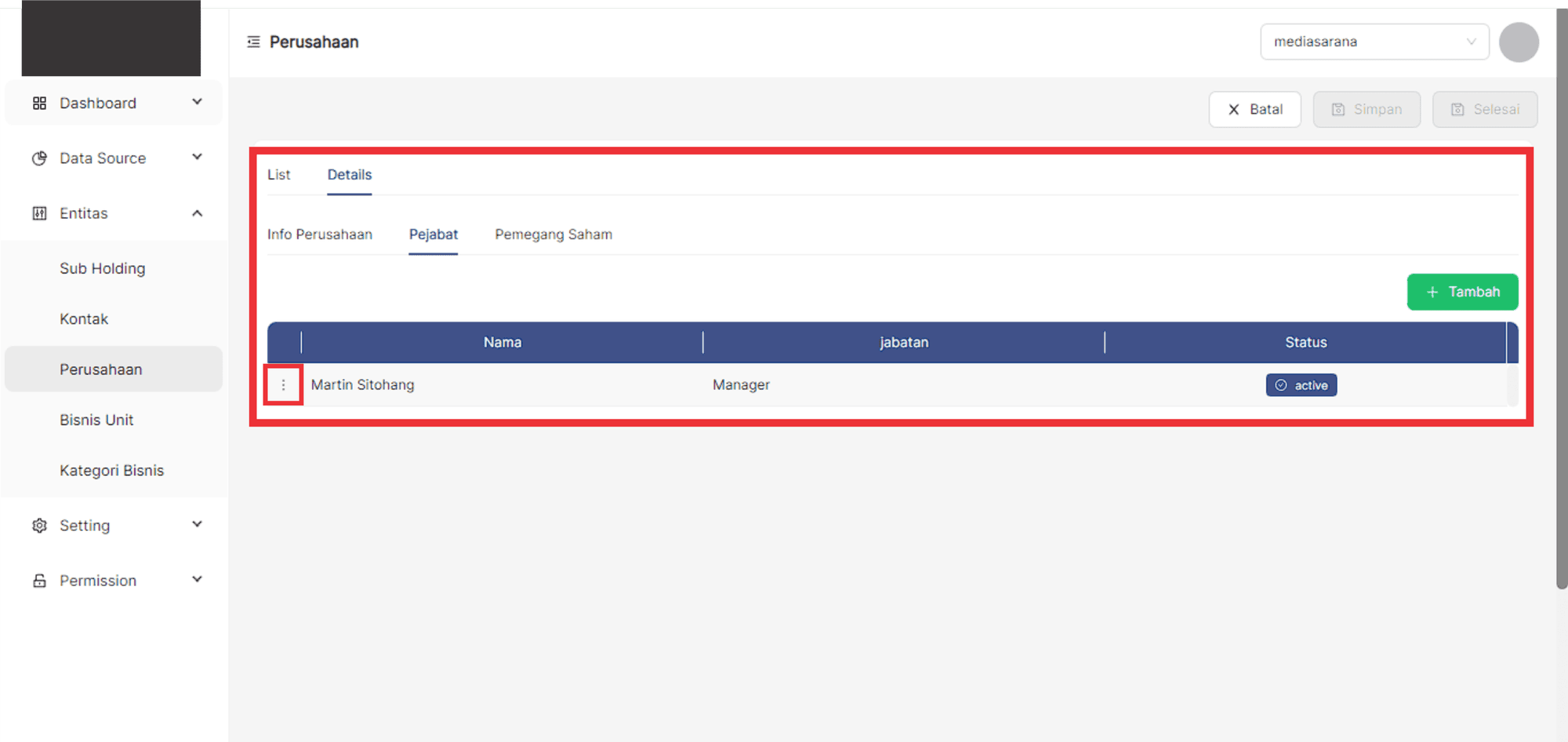Select the Info Perusahaan tab
The height and width of the screenshot is (742, 1568).
[319, 235]
